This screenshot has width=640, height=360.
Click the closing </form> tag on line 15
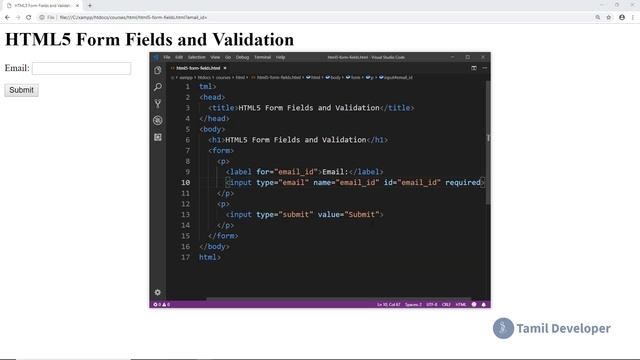click(223, 236)
